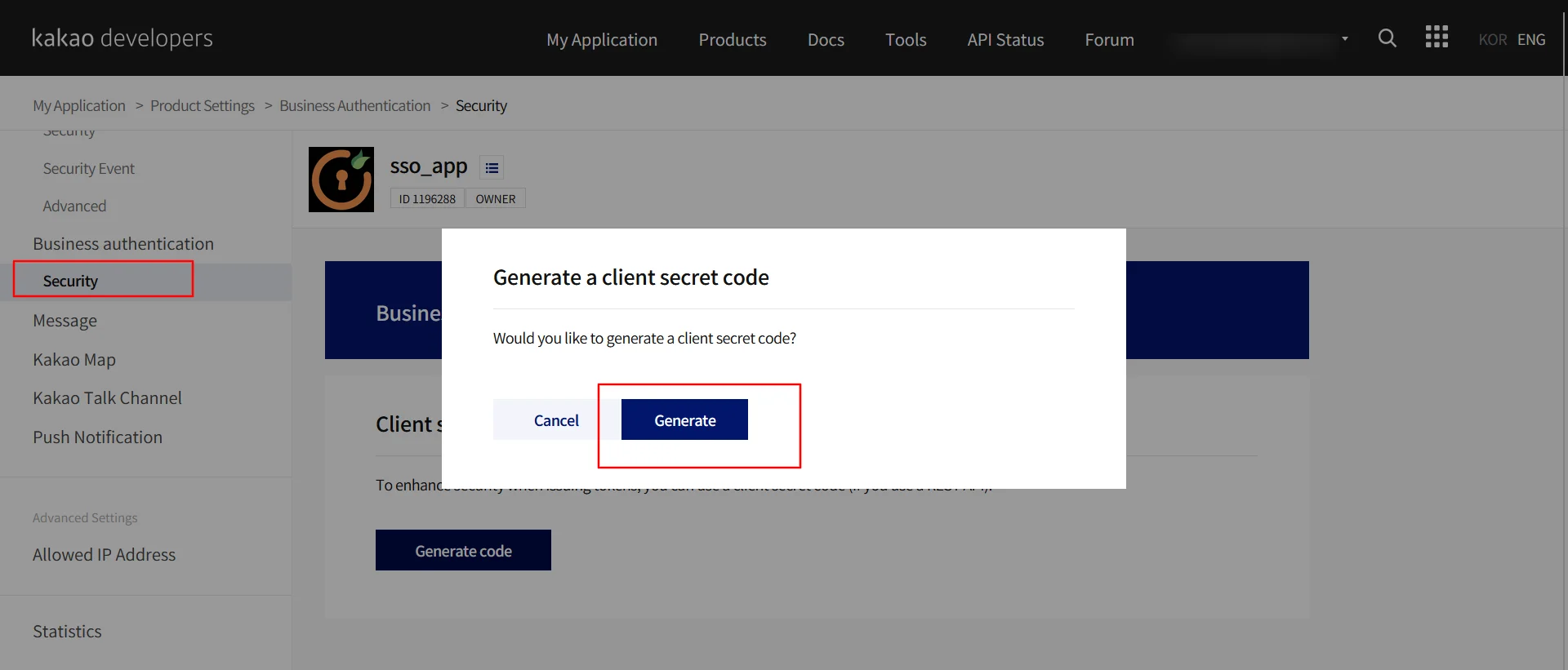Open Security Event in sidebar
This screenshot has height=670, width=1568.
88,169
